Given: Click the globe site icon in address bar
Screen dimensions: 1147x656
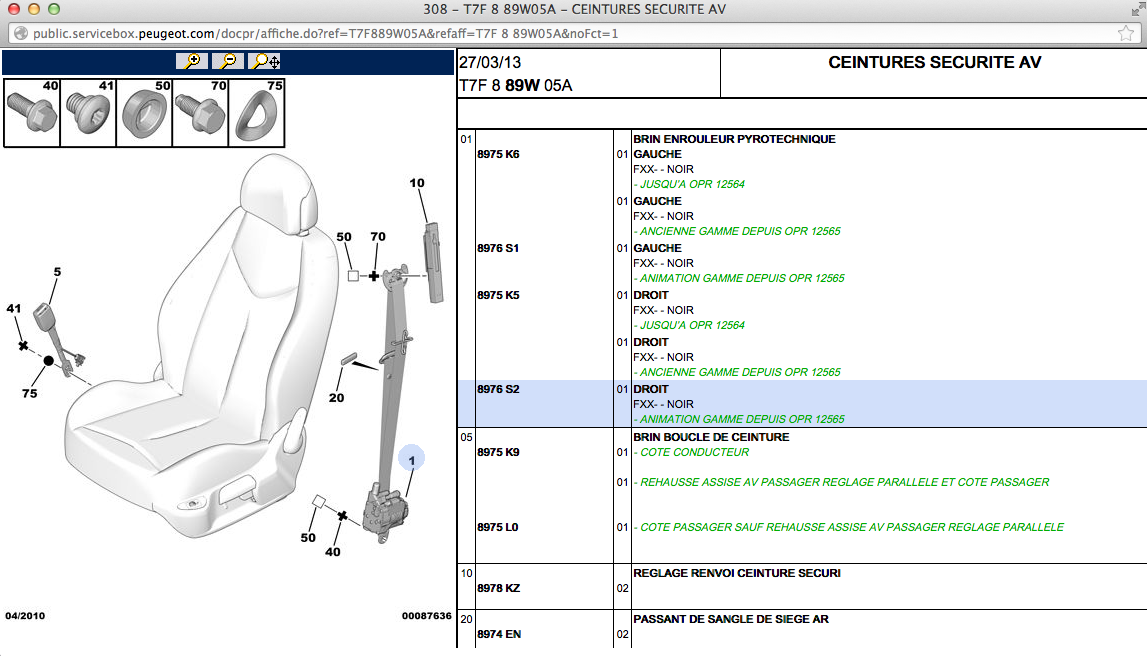Looking at the screenshot, I should [20, 33].
